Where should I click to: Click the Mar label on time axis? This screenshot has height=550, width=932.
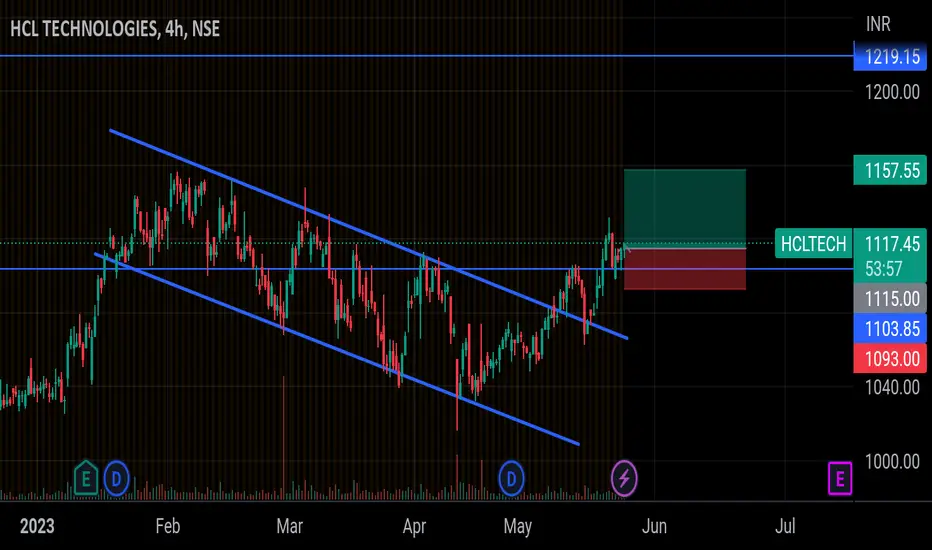pyautogui.click(x=289, y=526)
